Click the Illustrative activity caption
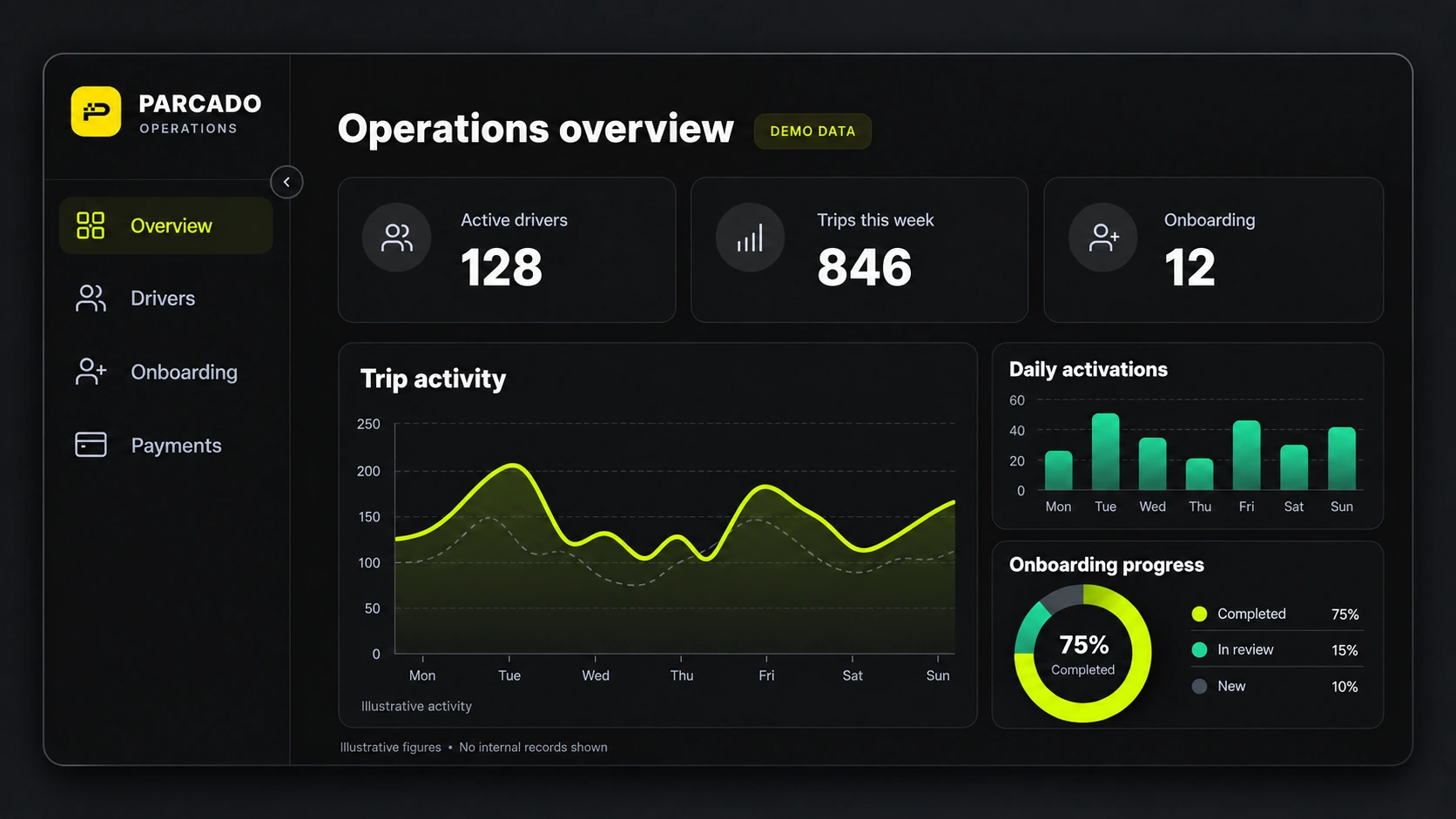This screenshot has width=1456, height=819. 416,706
